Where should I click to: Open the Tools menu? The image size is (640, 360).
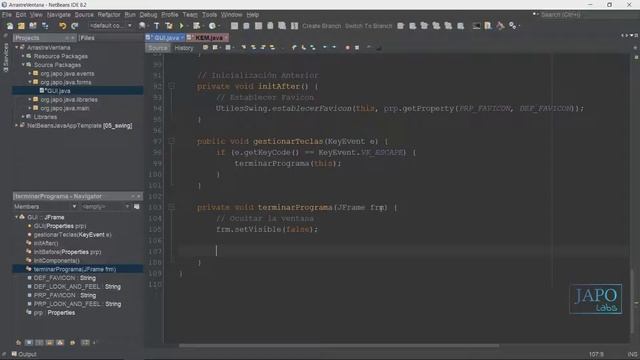tap(209, 15)
